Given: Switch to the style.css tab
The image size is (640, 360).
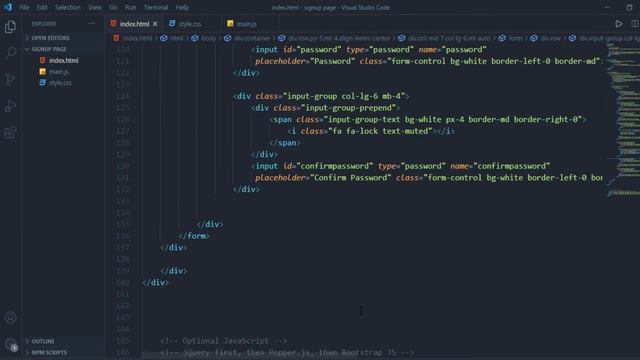Looking at the screenshot, I should coord(190,24).
